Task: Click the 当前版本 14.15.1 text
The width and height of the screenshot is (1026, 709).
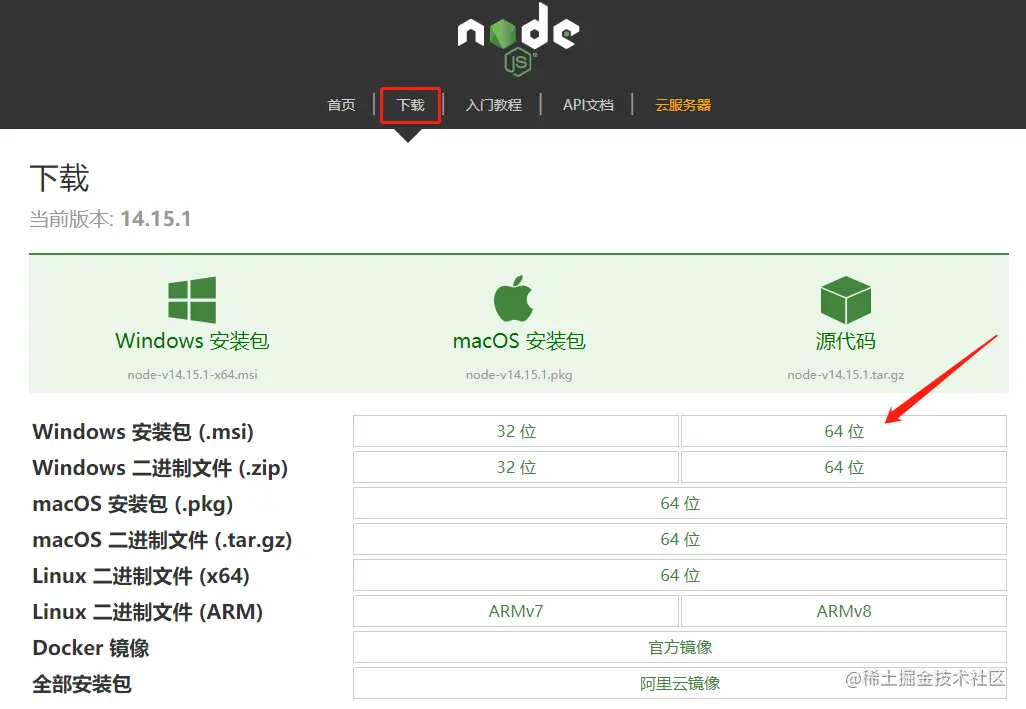Action: [110, 218]
